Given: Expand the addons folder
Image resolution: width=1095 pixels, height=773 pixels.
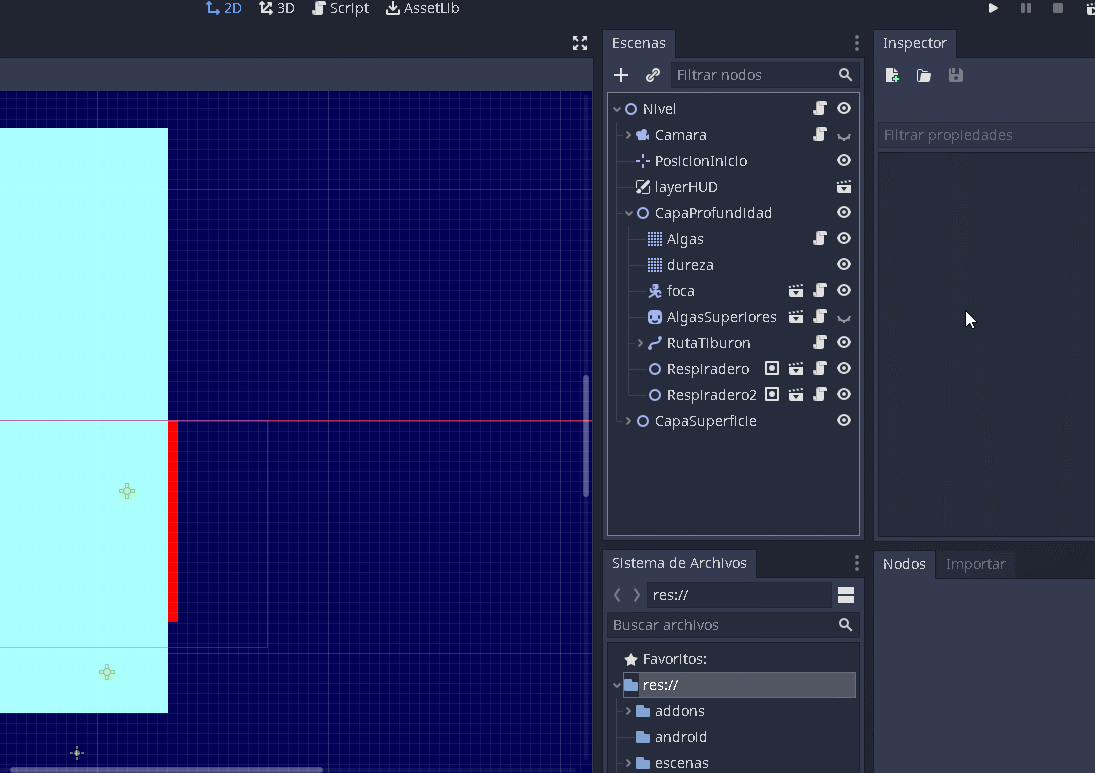Looking at the screenshot, I should (629, 711).
